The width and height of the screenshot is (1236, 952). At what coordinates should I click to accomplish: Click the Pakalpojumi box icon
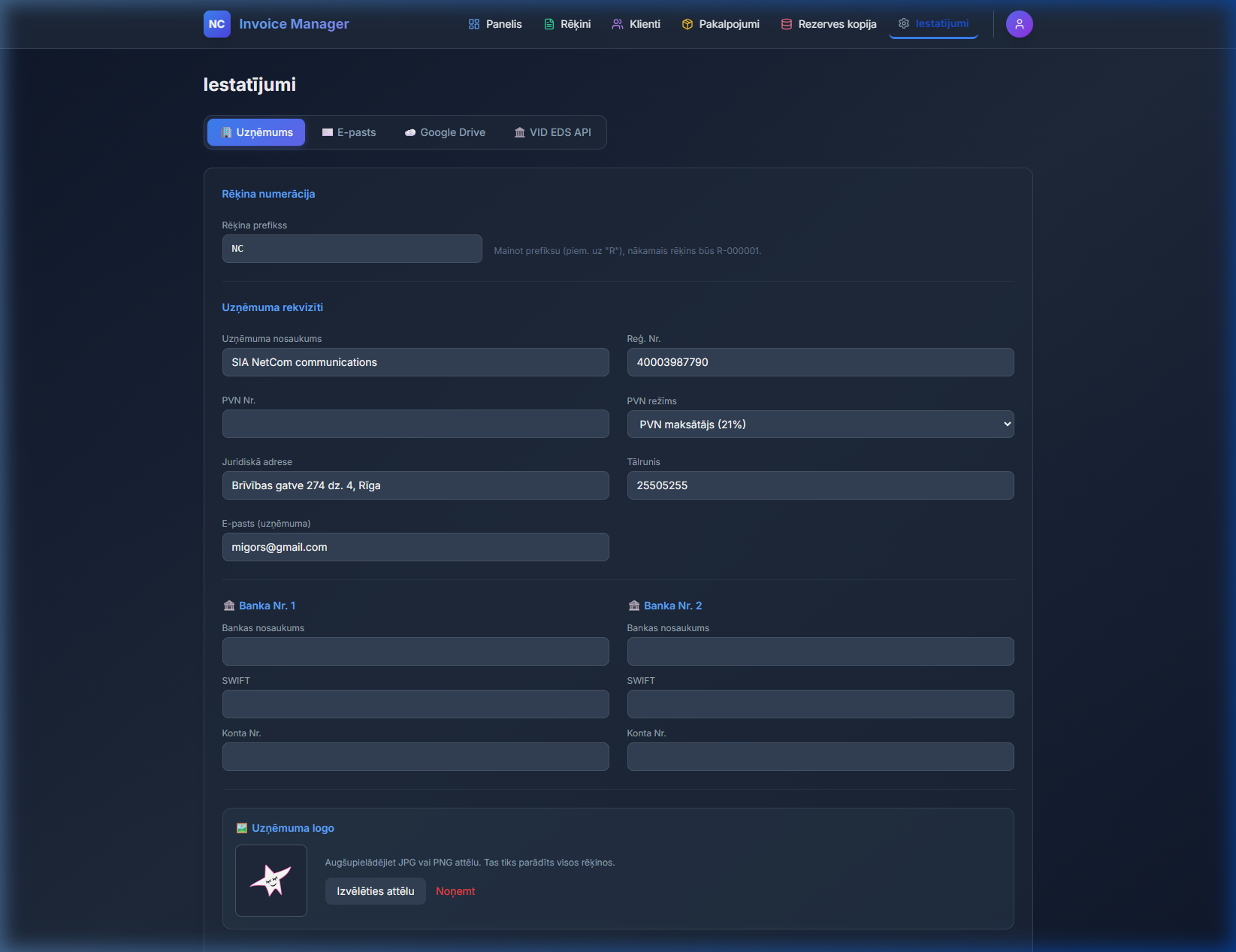[x=687, y=24]
